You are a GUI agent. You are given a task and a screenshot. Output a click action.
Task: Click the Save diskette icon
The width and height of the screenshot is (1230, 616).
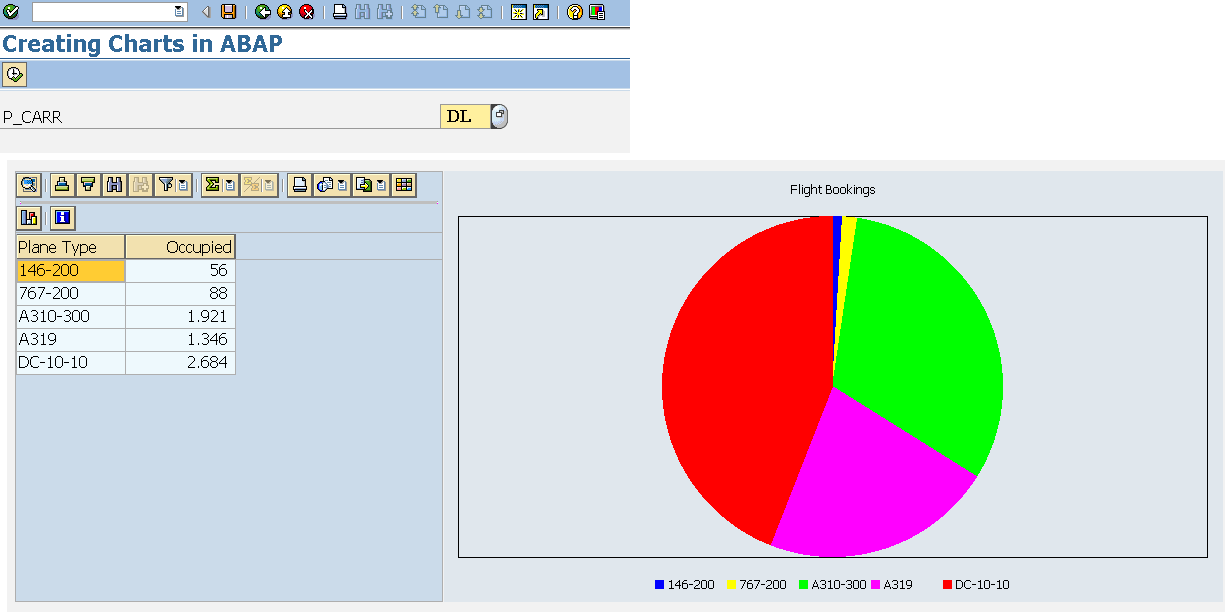pyautogui.click(x=229, y=12)
